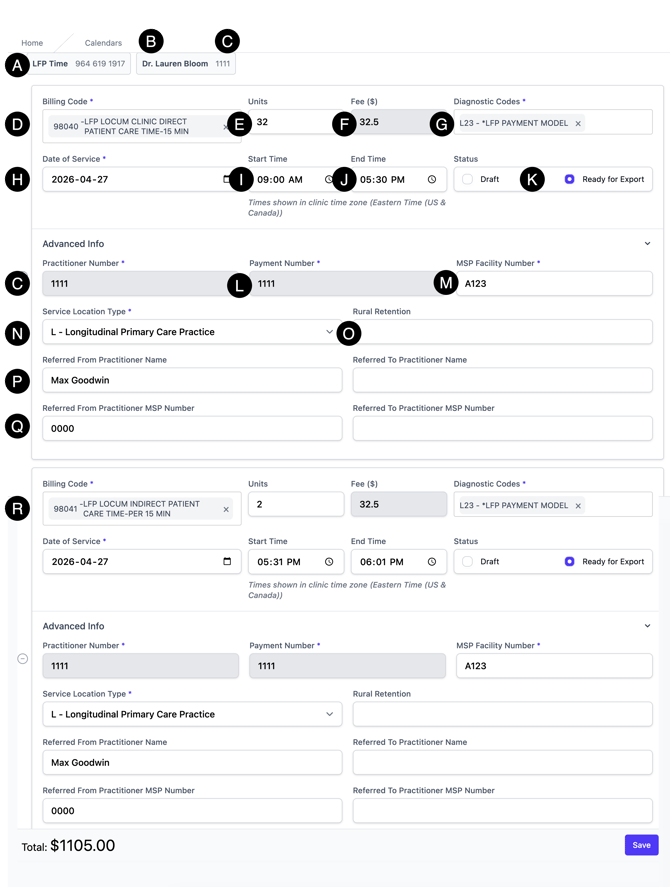Screen dimensions: 670x887
Task: Click the minus circle to remove second entry
Action: (x=23, y=658)
